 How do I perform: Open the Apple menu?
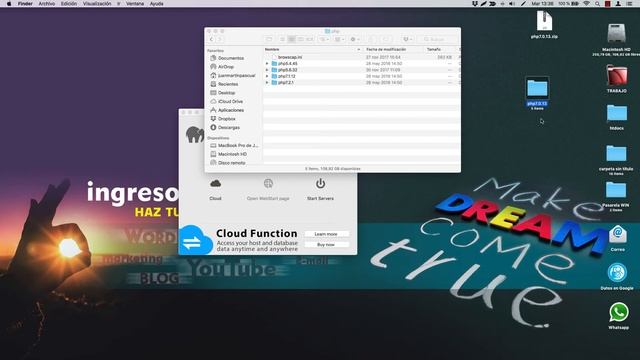pyautogui.click(x=9, y=4)
